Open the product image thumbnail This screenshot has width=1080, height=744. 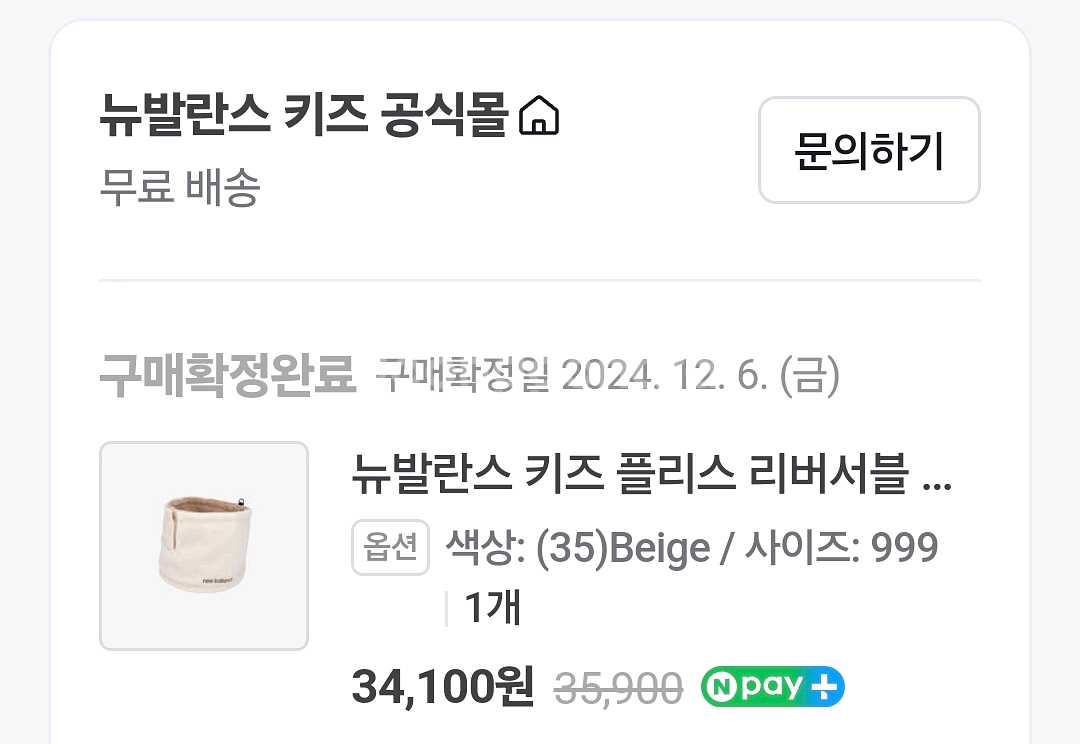204,545
